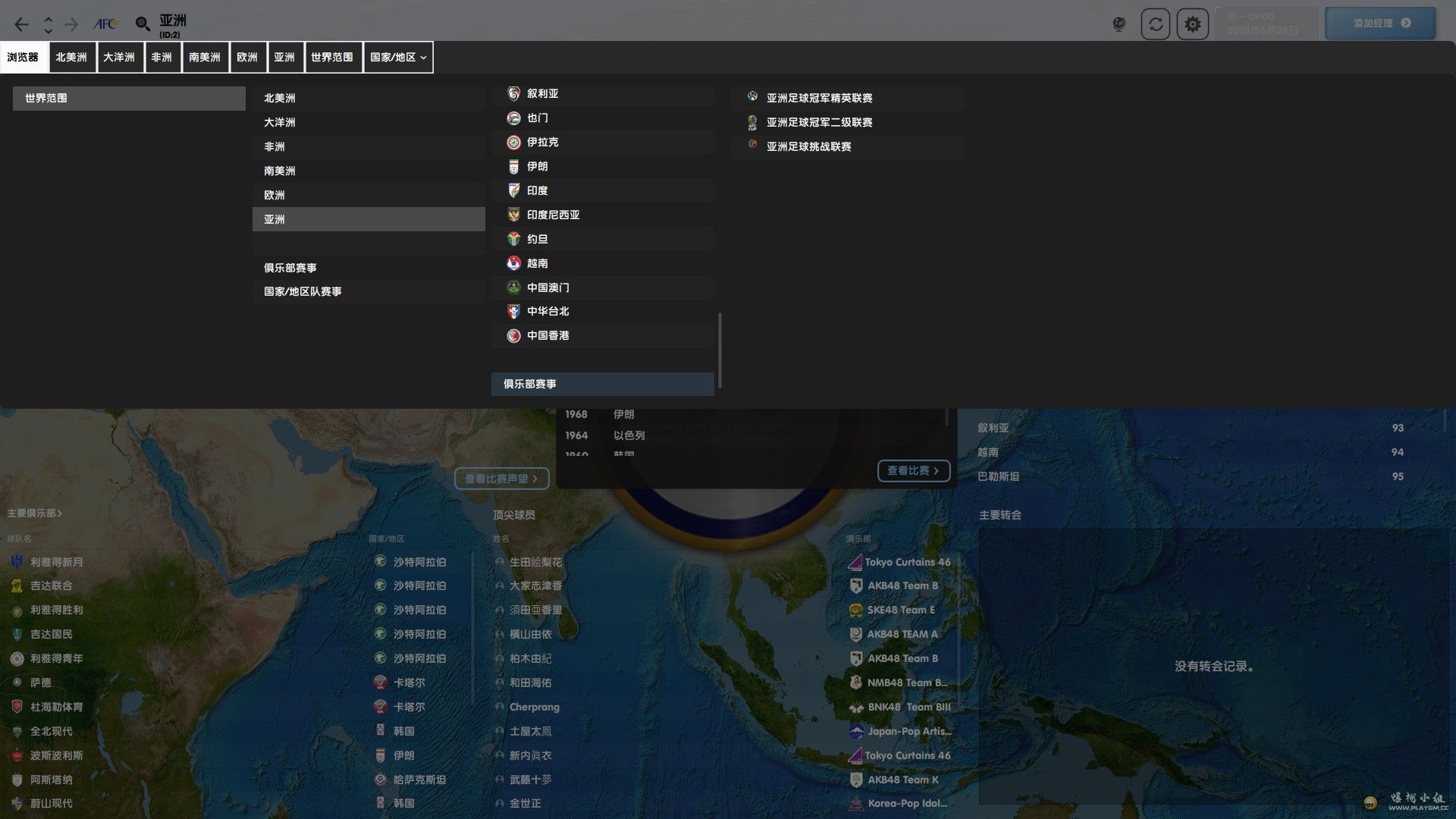Viewport: 1456px width, 819px height.
Task: Choose 南美洲 in the continent list
Action: tap(369, 171)
